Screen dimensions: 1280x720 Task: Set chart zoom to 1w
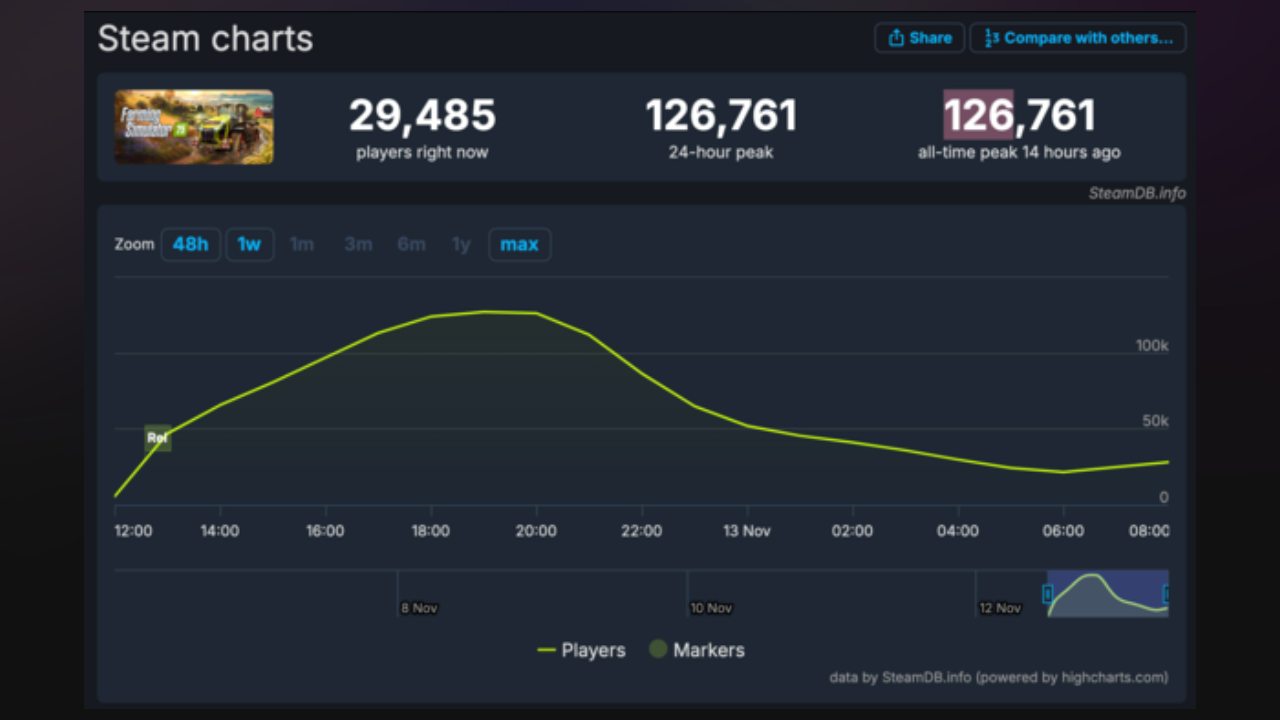(249, 244)
